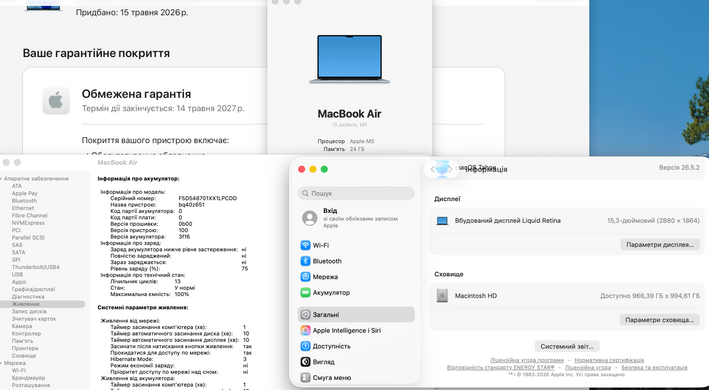
Task: Open Акумулятор settings pane
Action: coord(356,293)
